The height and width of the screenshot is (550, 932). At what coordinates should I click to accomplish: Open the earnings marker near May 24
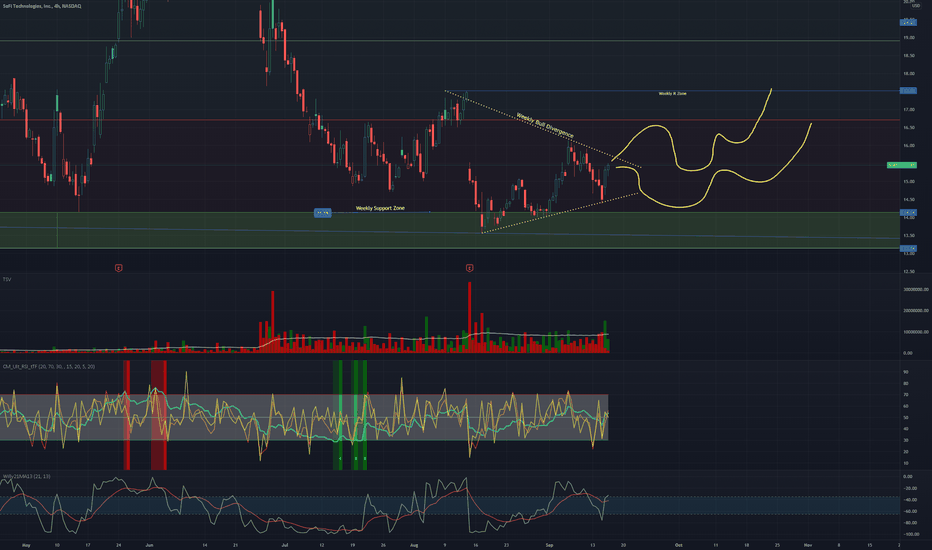[118, 268]
